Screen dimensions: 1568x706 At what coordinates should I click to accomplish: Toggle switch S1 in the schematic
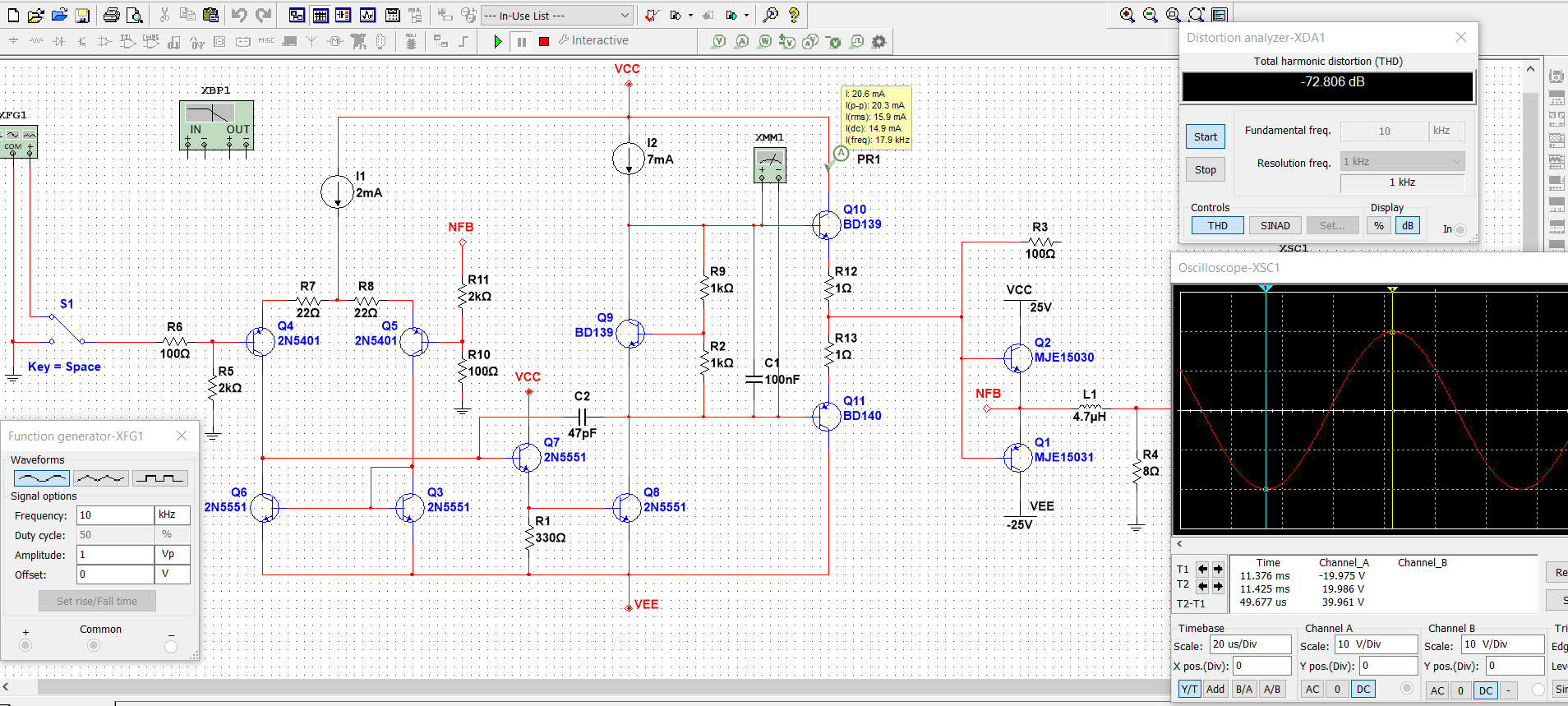67,329
